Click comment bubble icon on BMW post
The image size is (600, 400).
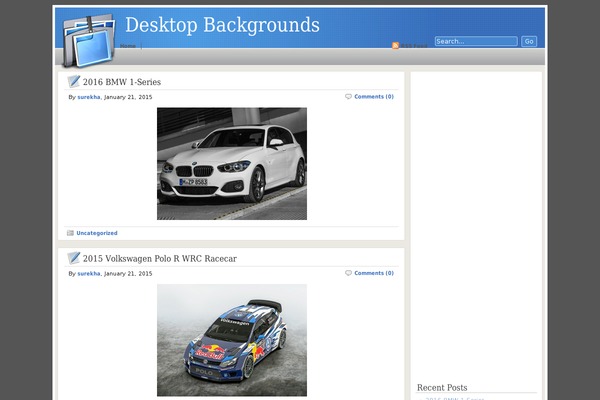coord(348,96)
